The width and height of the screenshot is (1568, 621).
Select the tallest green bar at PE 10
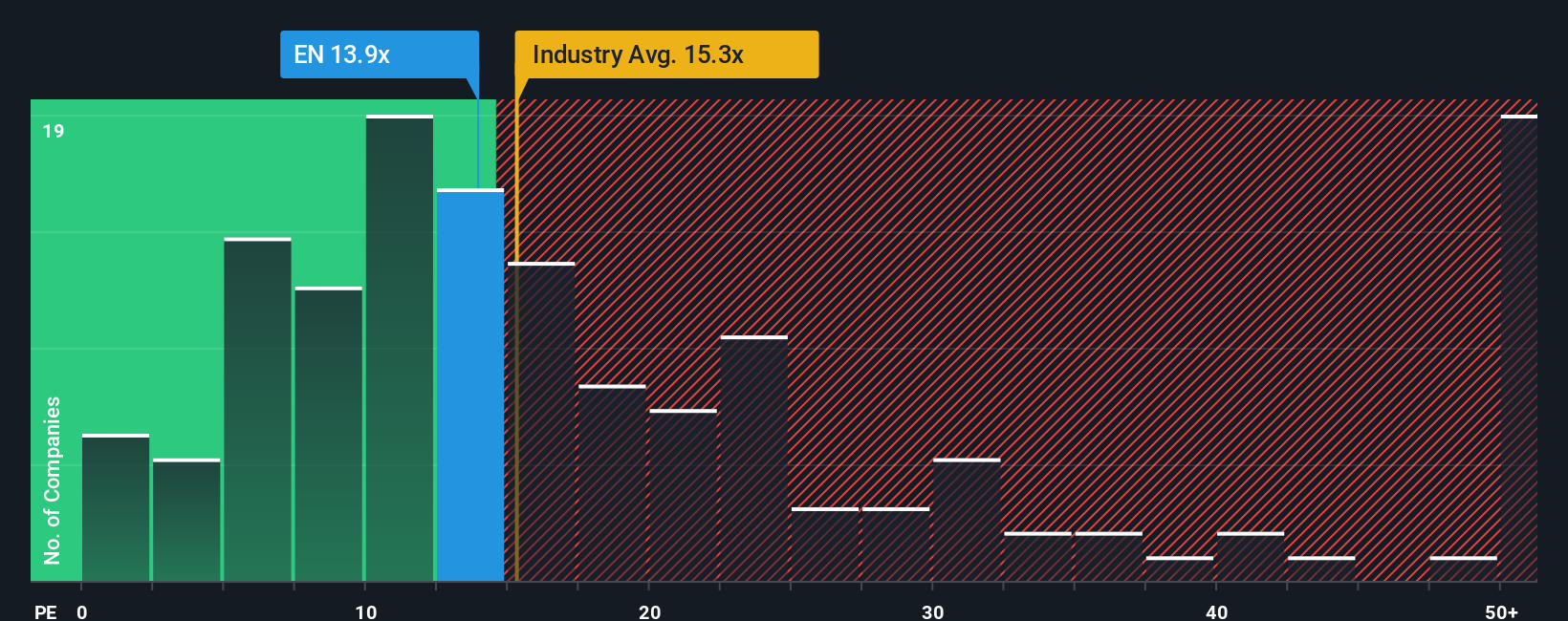tap(400, 348)
